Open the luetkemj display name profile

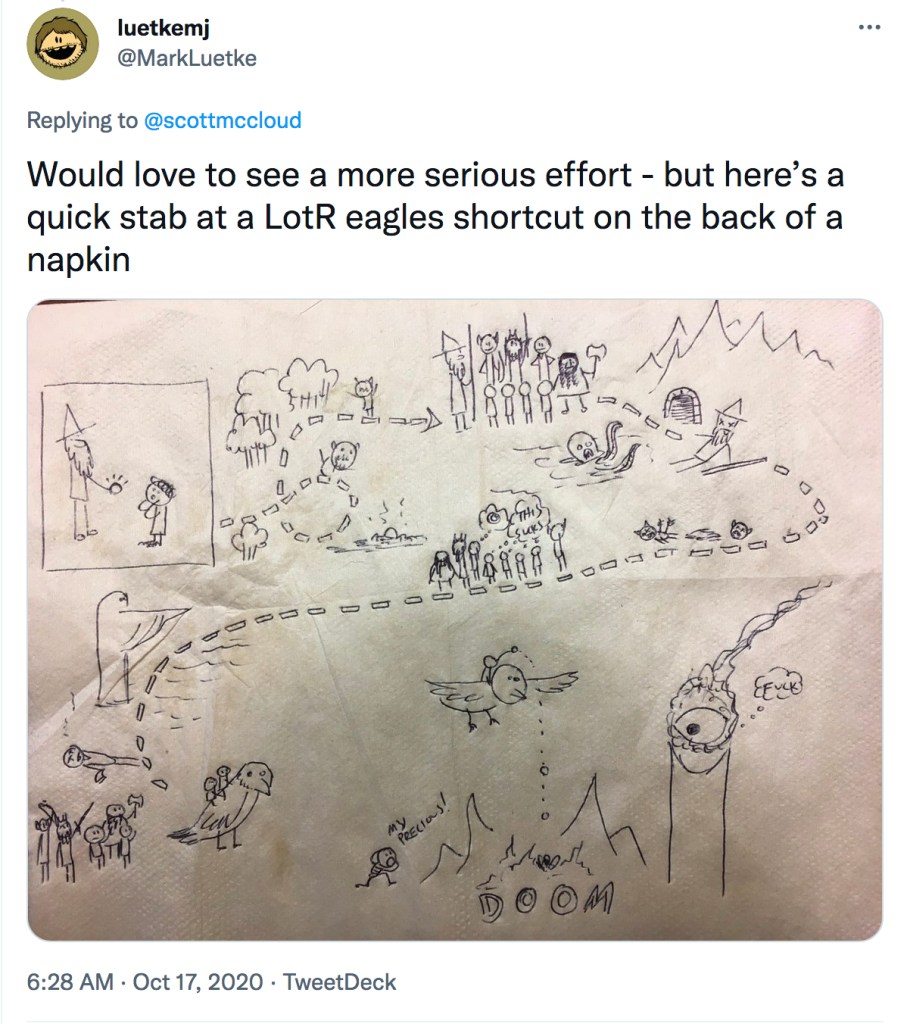click(x=163, y=28)
